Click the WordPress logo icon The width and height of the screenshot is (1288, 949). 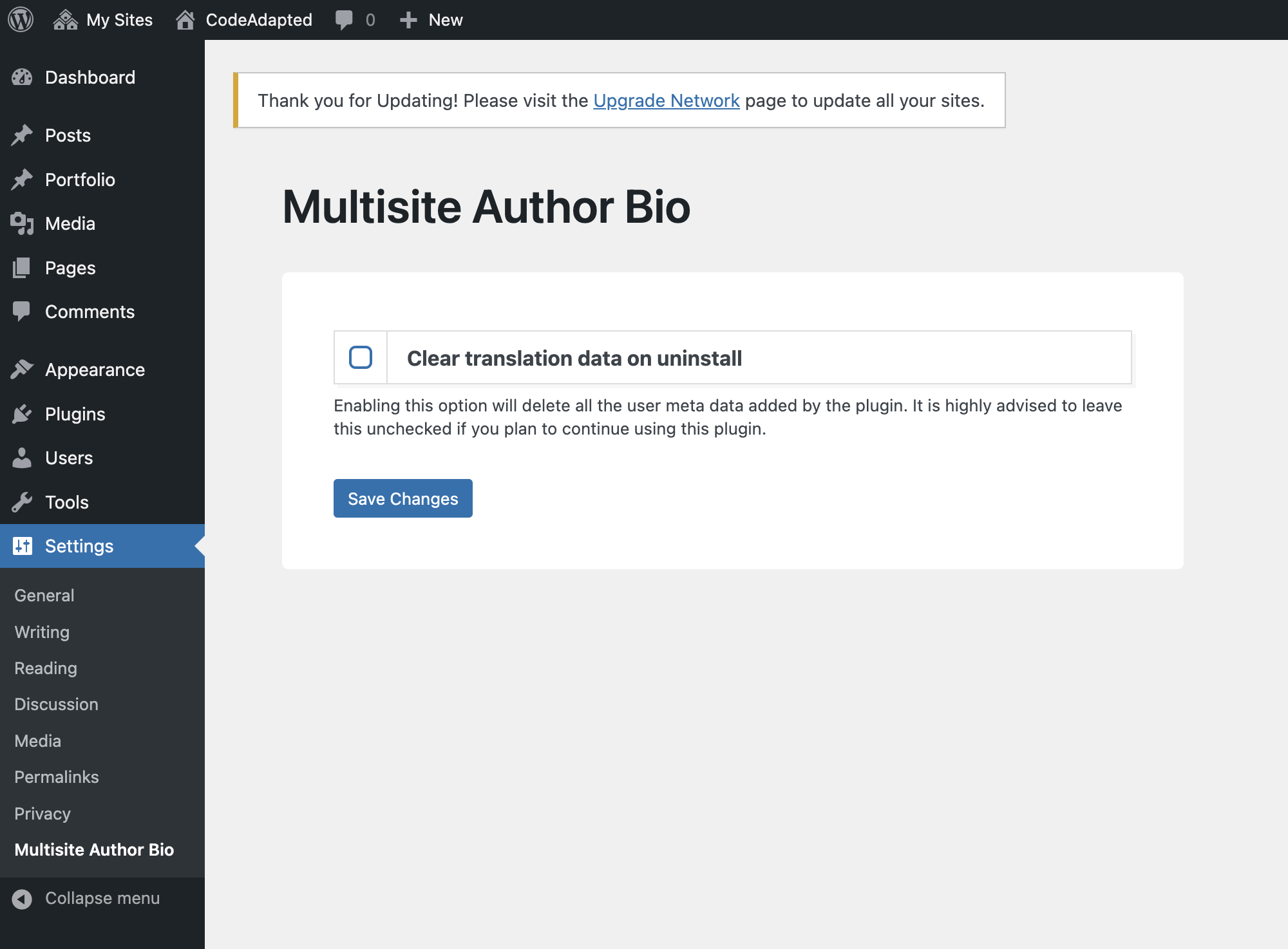[21, 19]
